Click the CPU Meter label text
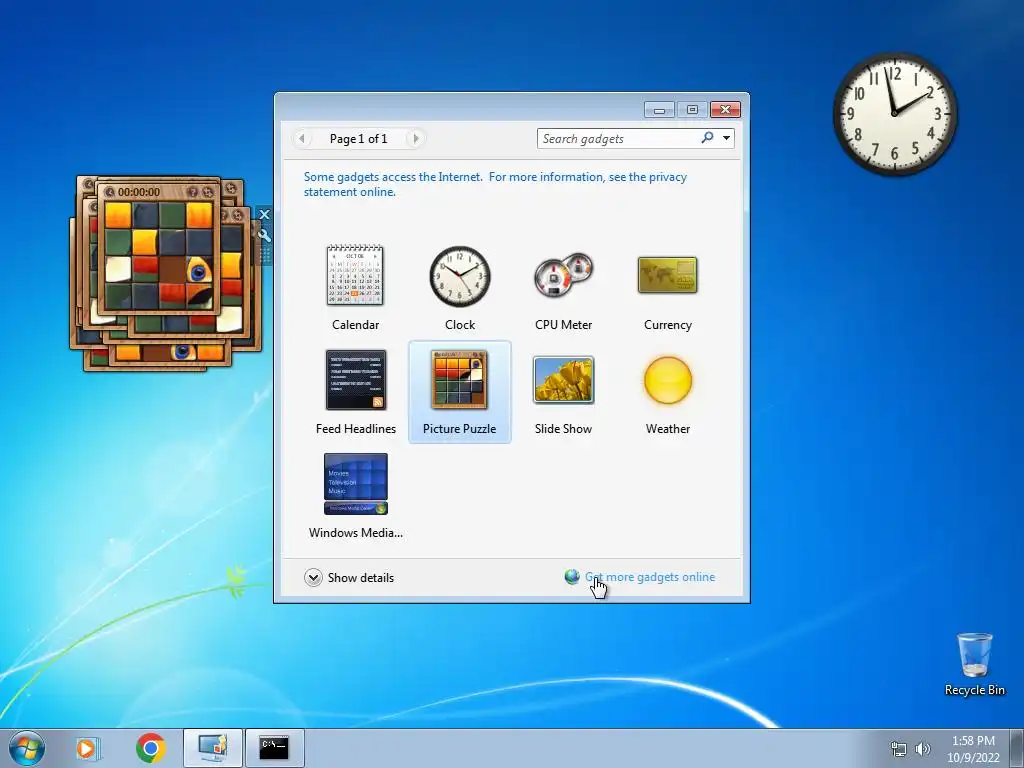1024x768 pixels. [x=563, y=325]
